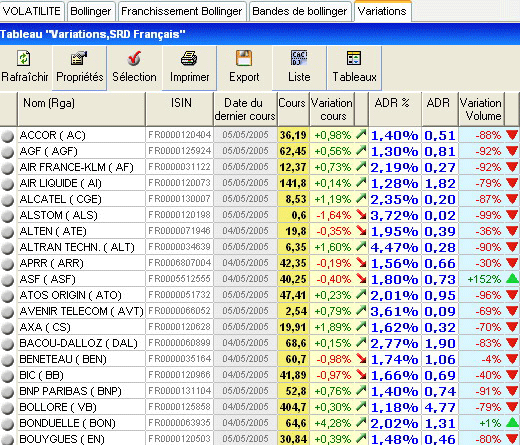Click the 1,90 ADR value

[440, 344]
